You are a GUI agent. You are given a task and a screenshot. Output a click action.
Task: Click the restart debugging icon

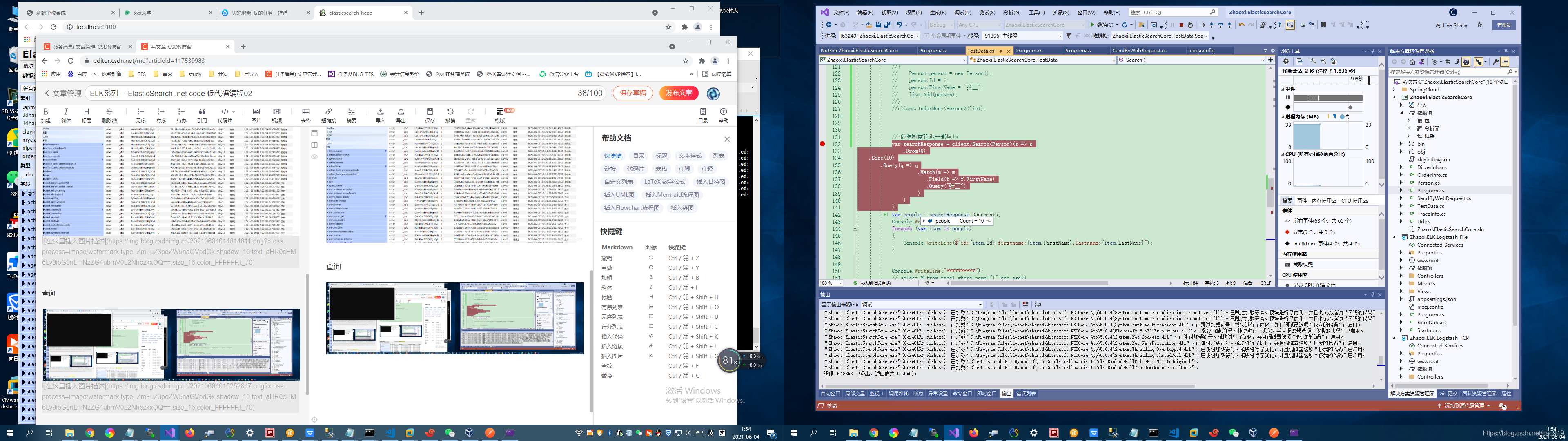pyautogui.click(x=1190, y=25)
